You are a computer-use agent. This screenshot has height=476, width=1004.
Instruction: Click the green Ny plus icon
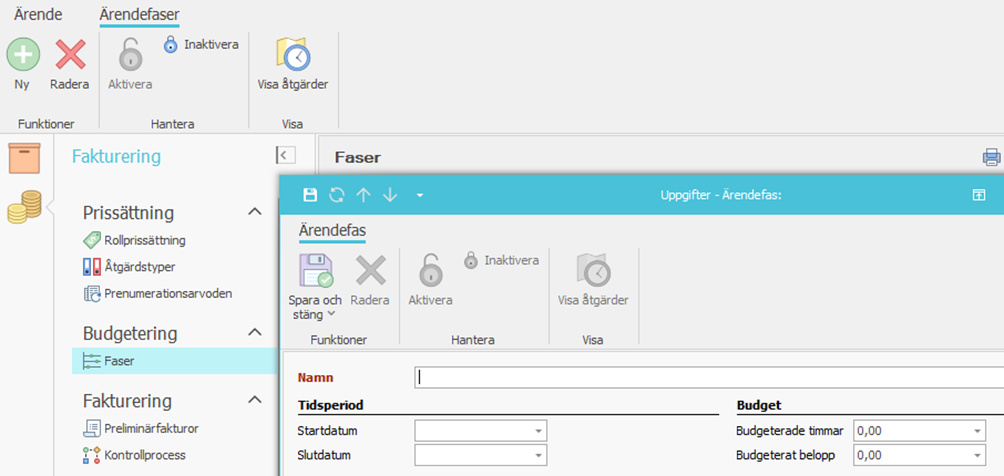click(23, 54)
